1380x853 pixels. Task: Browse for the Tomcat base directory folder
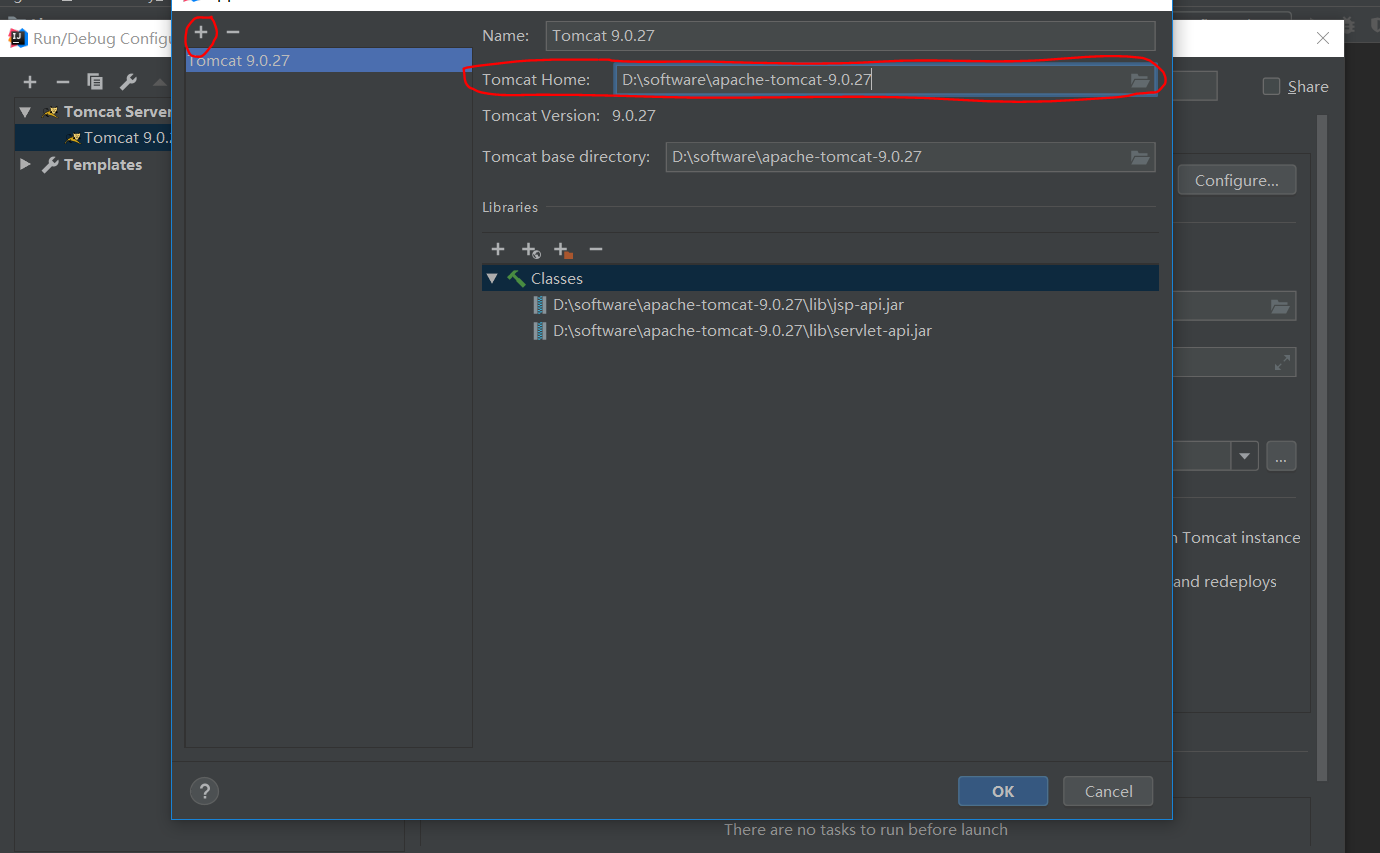pyautogui.click(x=1140, y=157)
